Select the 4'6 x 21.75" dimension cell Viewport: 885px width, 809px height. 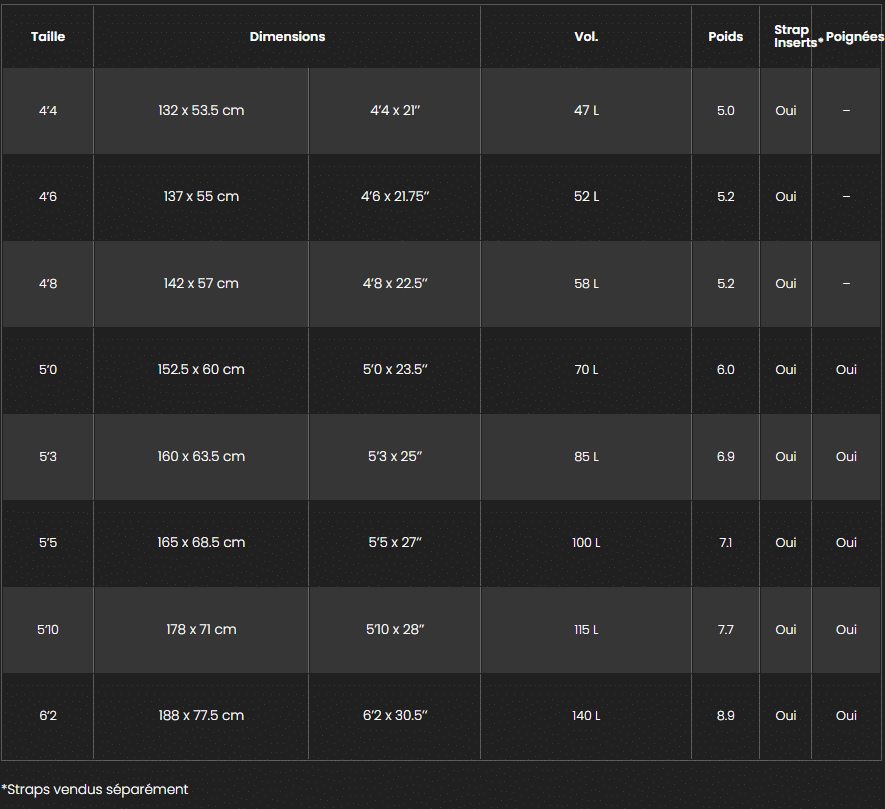[395, 196]
